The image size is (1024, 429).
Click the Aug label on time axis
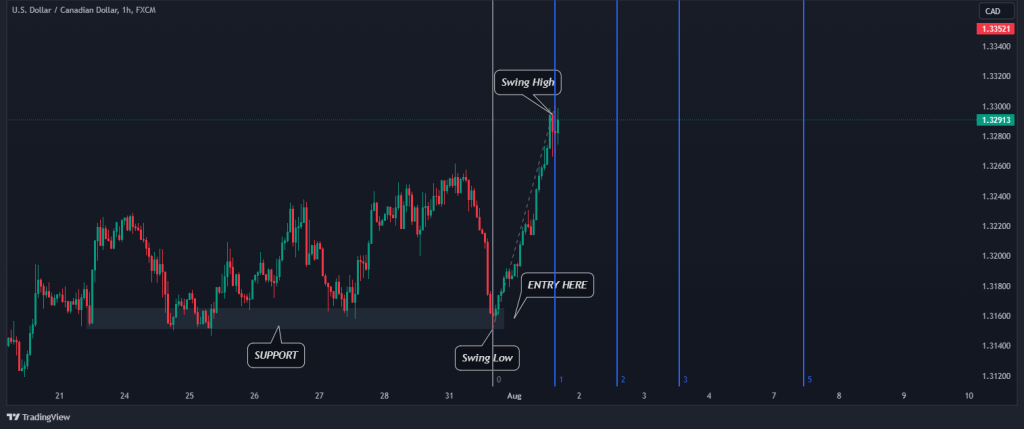[x=514, y=397]
